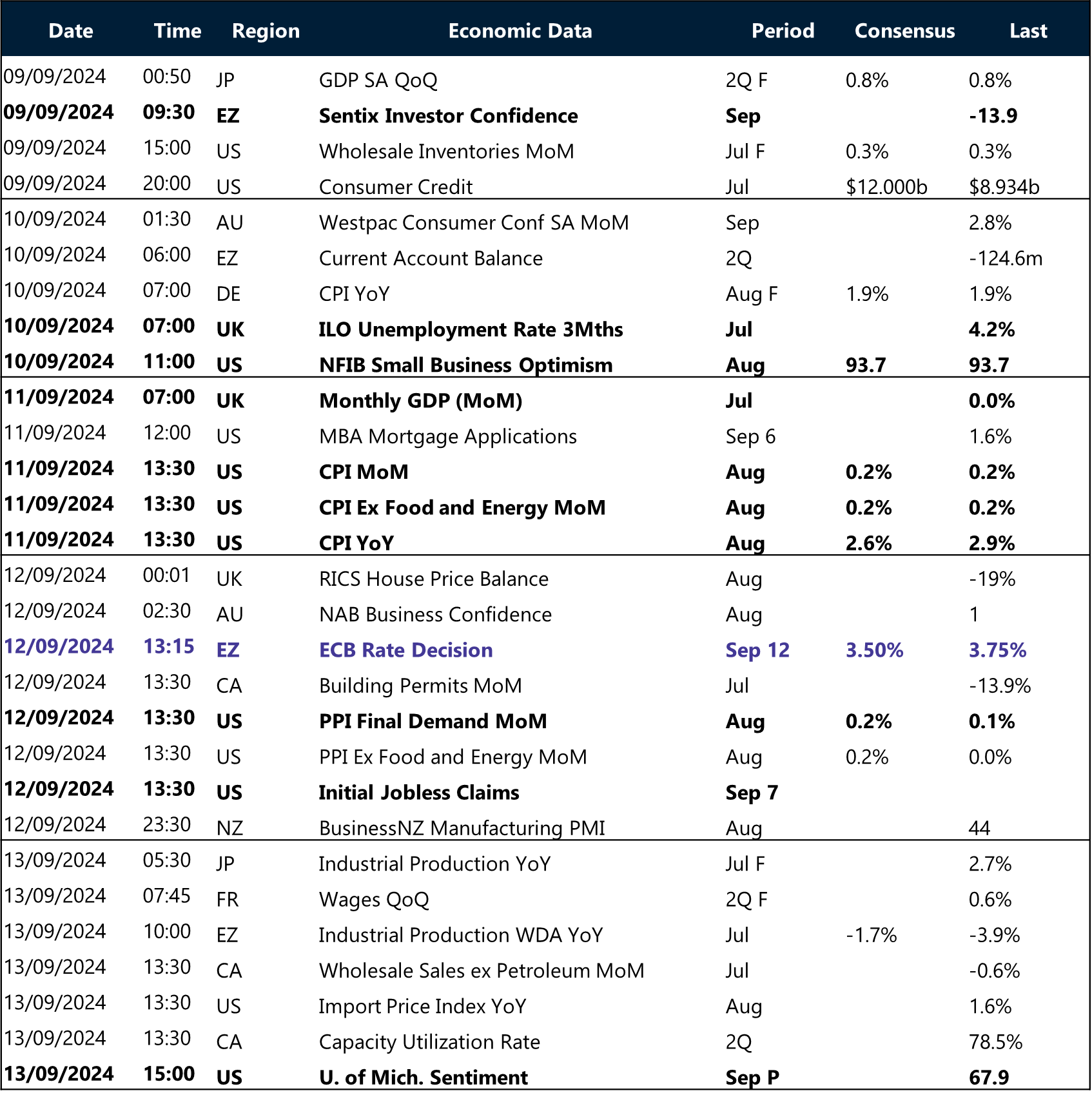Click the Economic Data column header
This screenshot has width=1092, height=1102.
[x=520, y=31]
